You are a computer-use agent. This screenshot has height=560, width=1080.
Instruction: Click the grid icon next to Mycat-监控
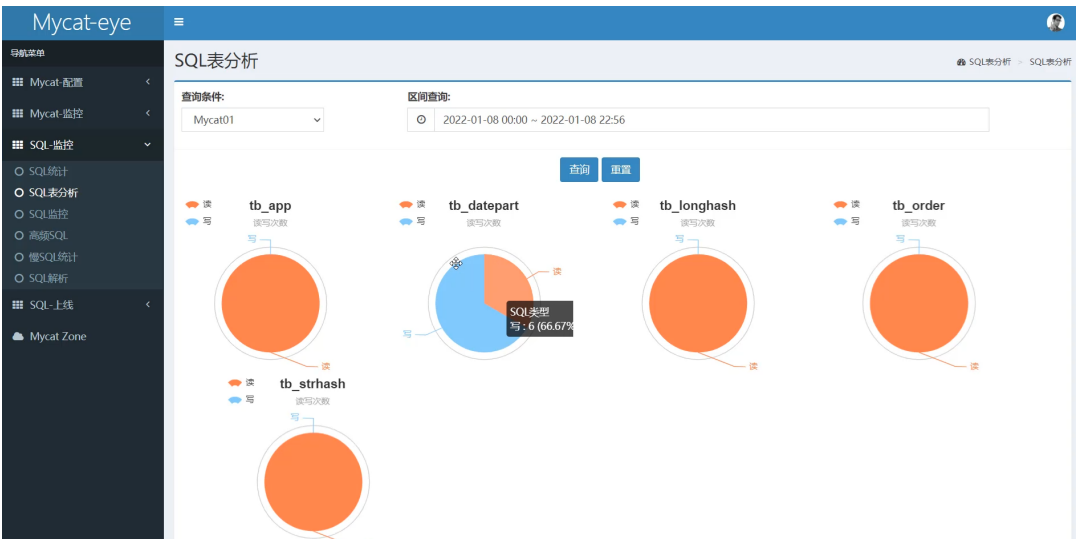tap(18, 113)
